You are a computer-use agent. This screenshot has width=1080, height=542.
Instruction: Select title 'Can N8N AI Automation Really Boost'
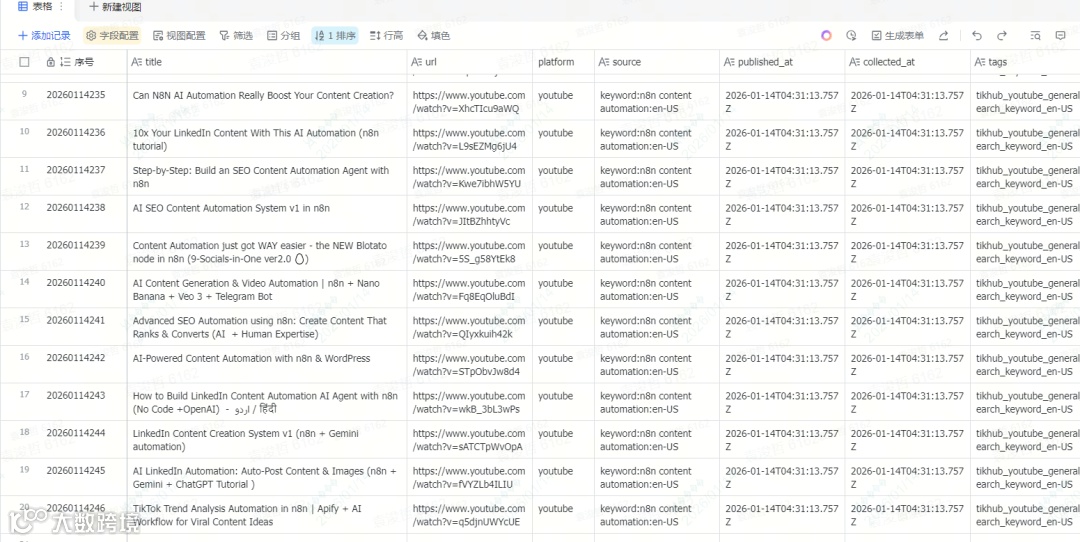pyautogui.click(x=263, y=96)
